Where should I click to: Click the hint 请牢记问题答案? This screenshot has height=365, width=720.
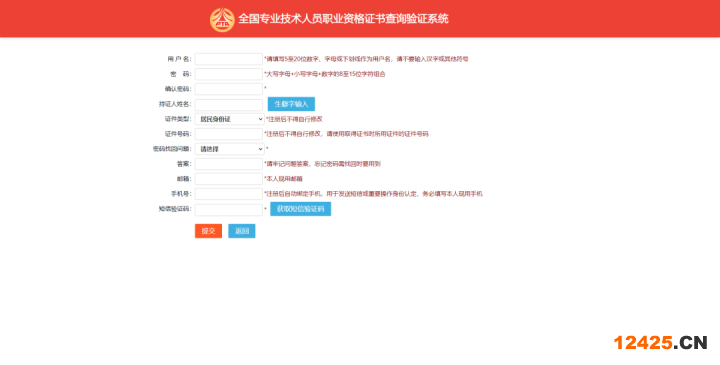coord(322,164)
